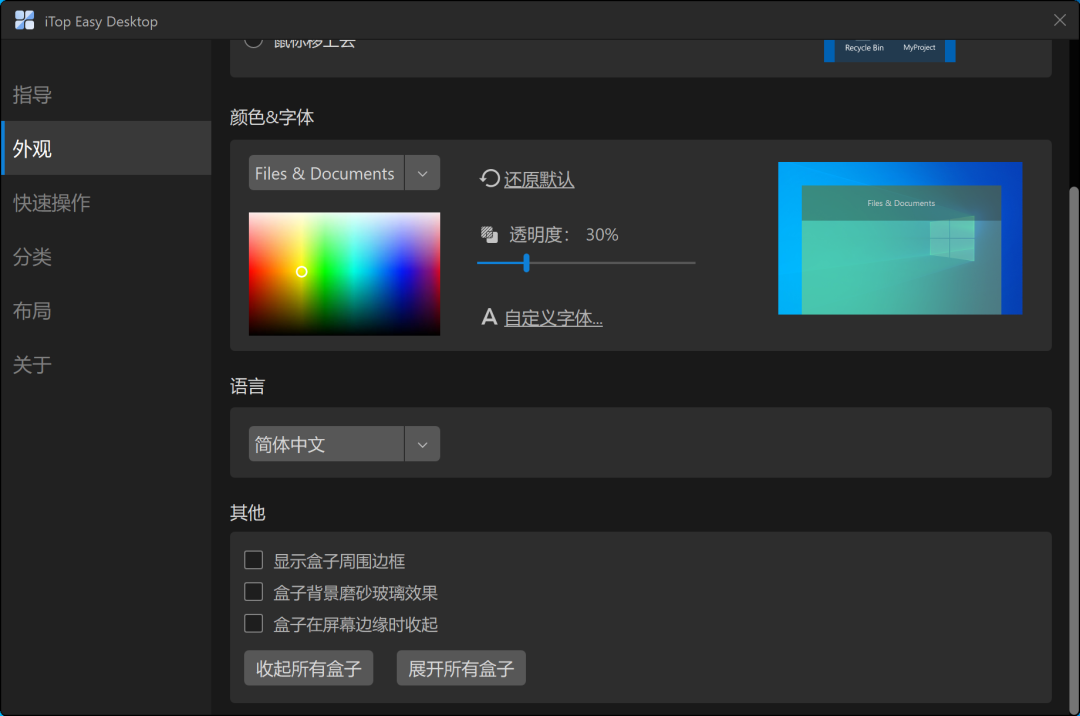Select the partially visible 鼠标移上去 radio button
The width and height of the screenshot is (1080, 716).
click(x=253, y=43)
